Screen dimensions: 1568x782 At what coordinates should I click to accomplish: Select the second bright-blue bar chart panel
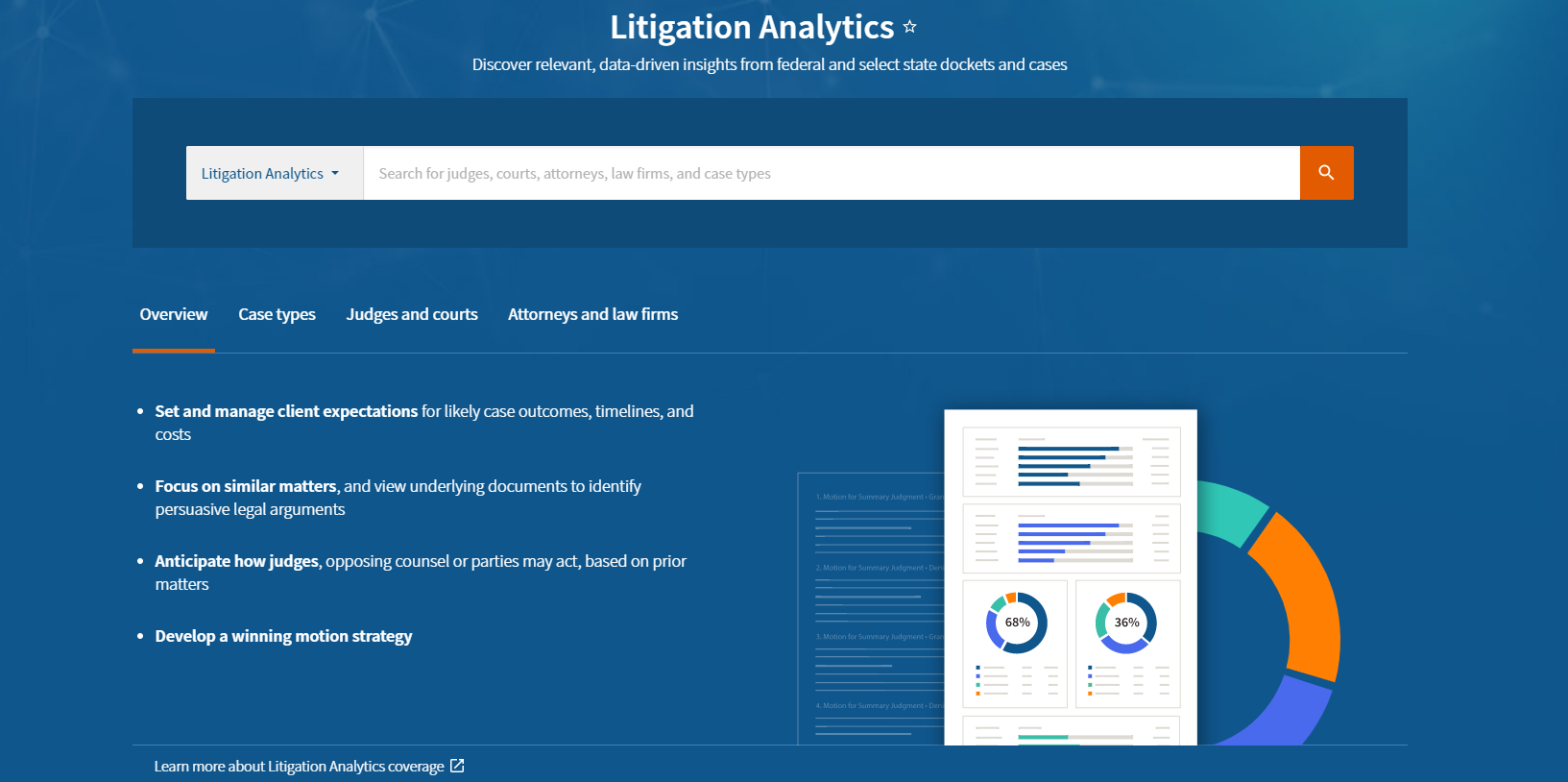pos(1071,538)
